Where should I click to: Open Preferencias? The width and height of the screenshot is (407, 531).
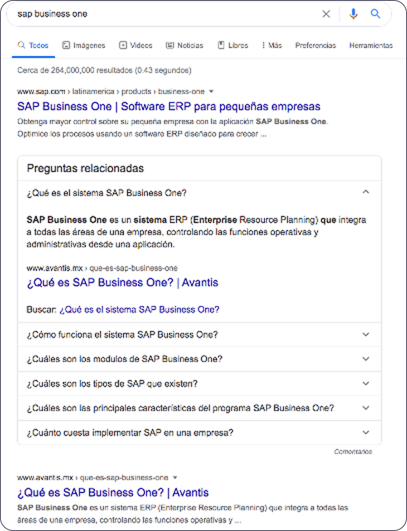coord(315,45)
